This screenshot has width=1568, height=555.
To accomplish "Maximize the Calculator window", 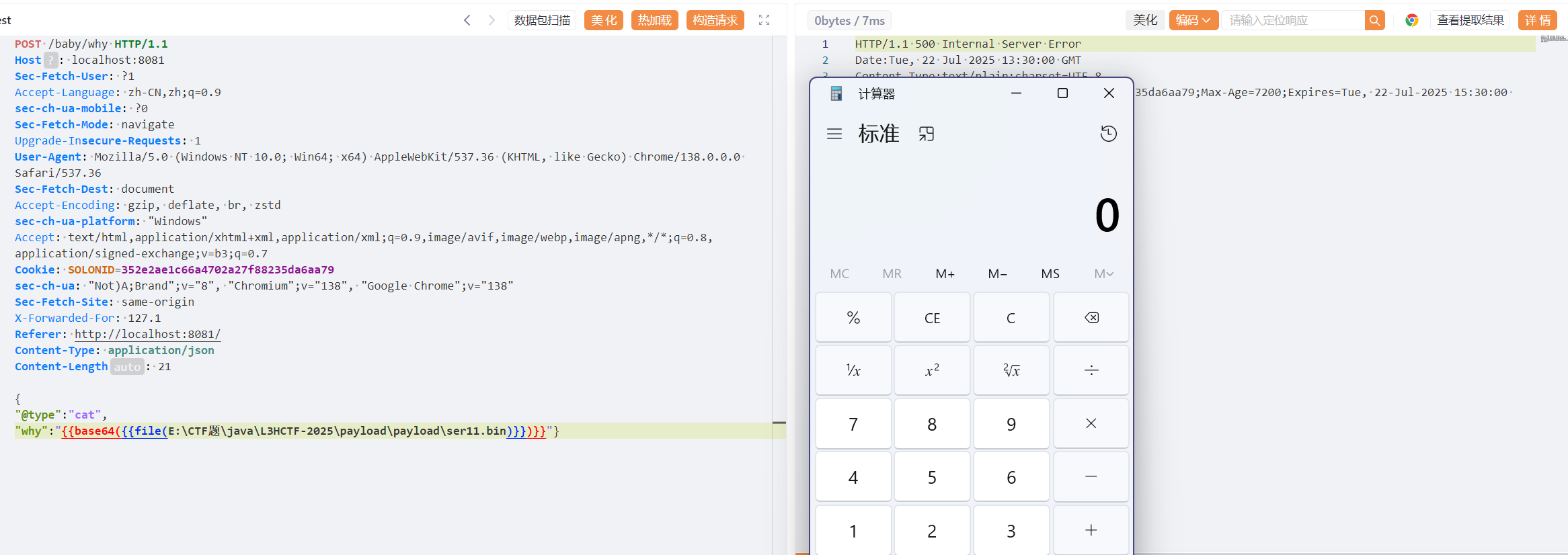I will (1062, 93).
